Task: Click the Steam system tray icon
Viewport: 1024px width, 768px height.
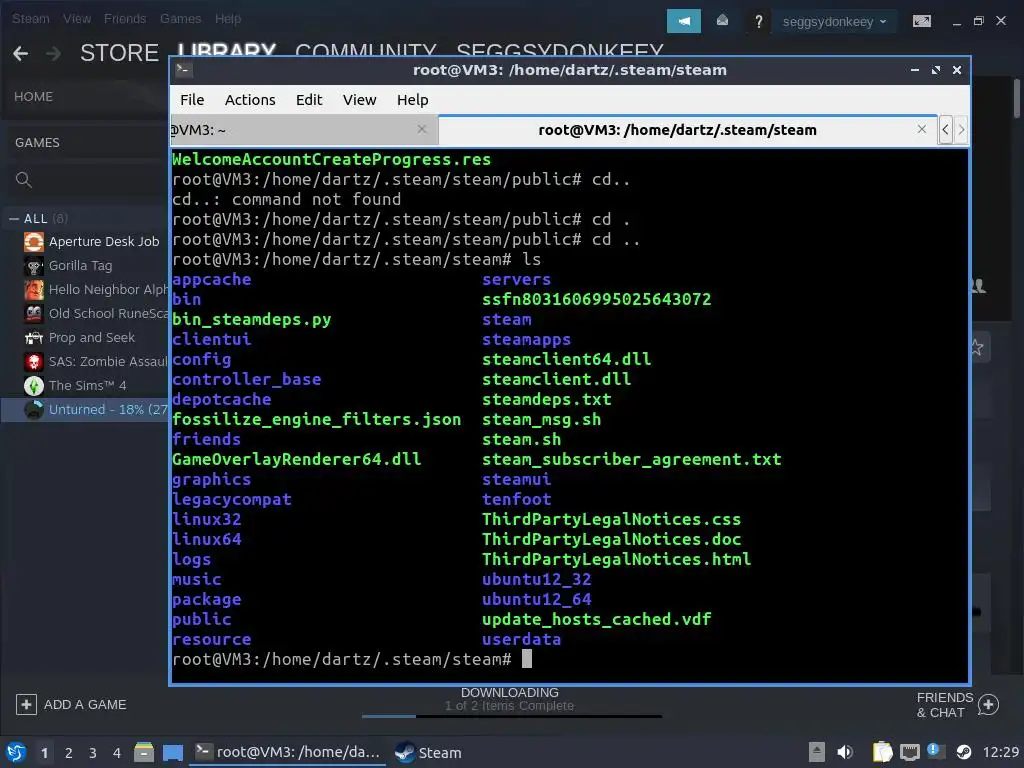Action: coord(964,752)
